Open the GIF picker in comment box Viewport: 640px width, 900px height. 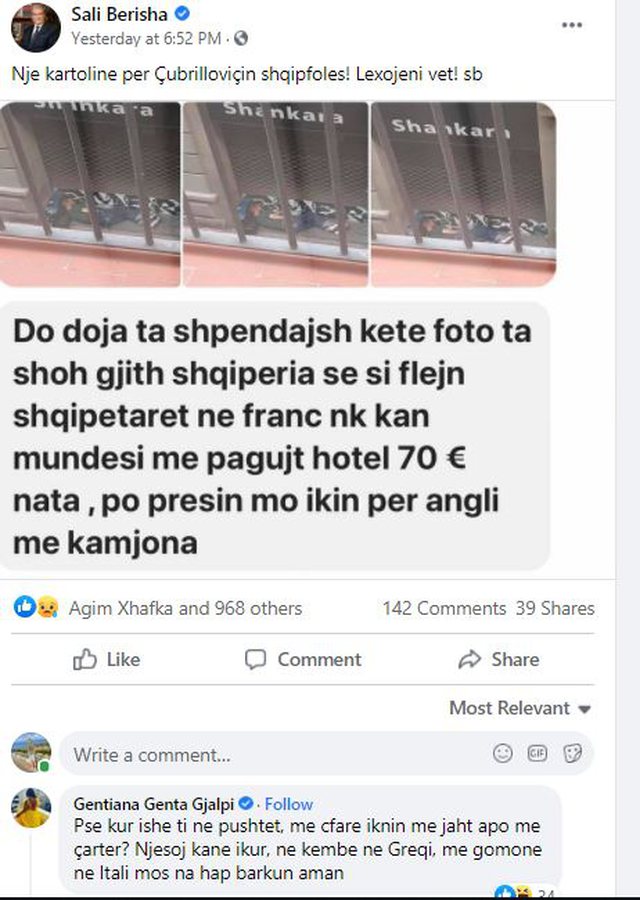pyautogui.click(x=537, y=753)
